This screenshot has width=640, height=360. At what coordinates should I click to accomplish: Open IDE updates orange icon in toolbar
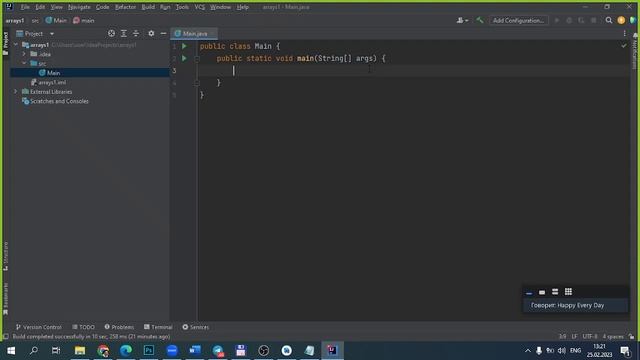621,20
